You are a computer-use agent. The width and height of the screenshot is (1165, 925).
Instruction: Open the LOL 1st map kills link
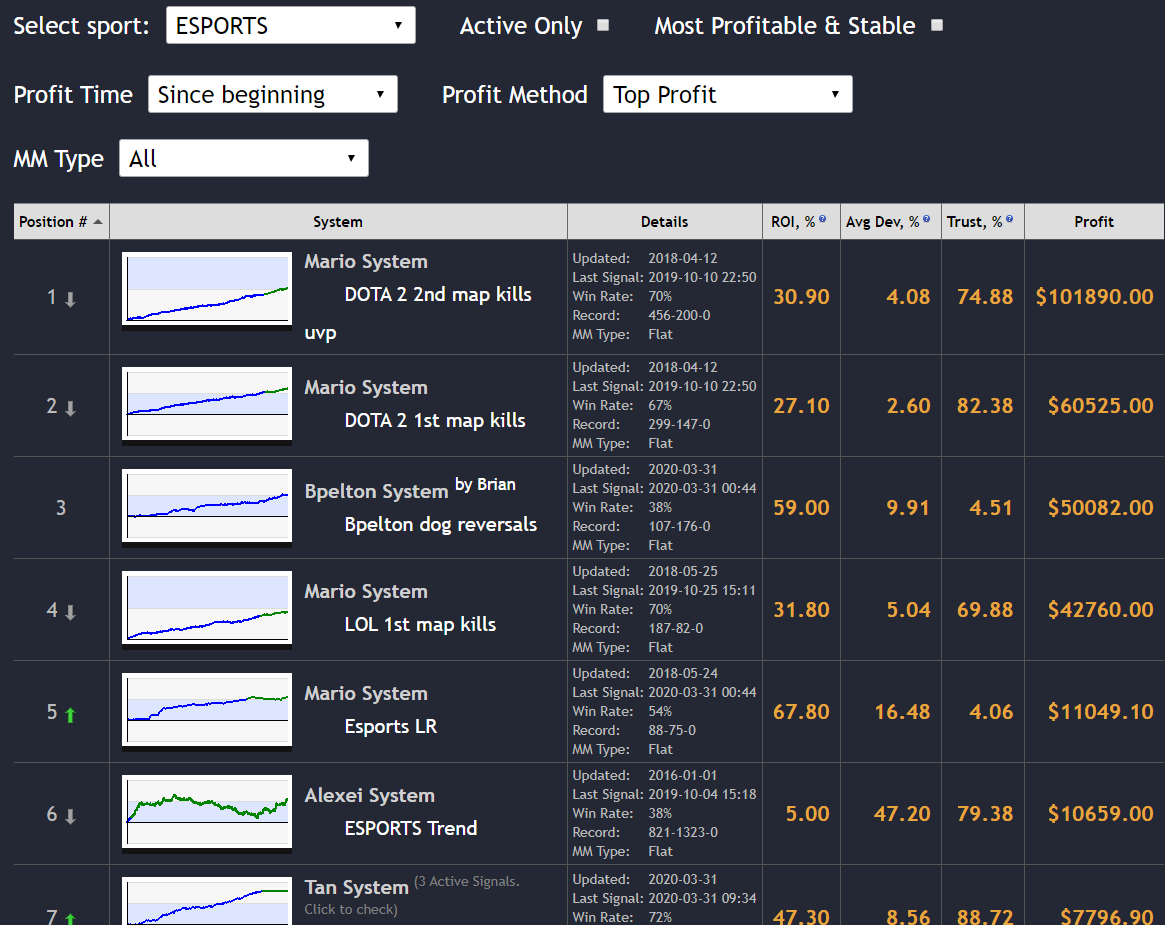coord(421,624)
